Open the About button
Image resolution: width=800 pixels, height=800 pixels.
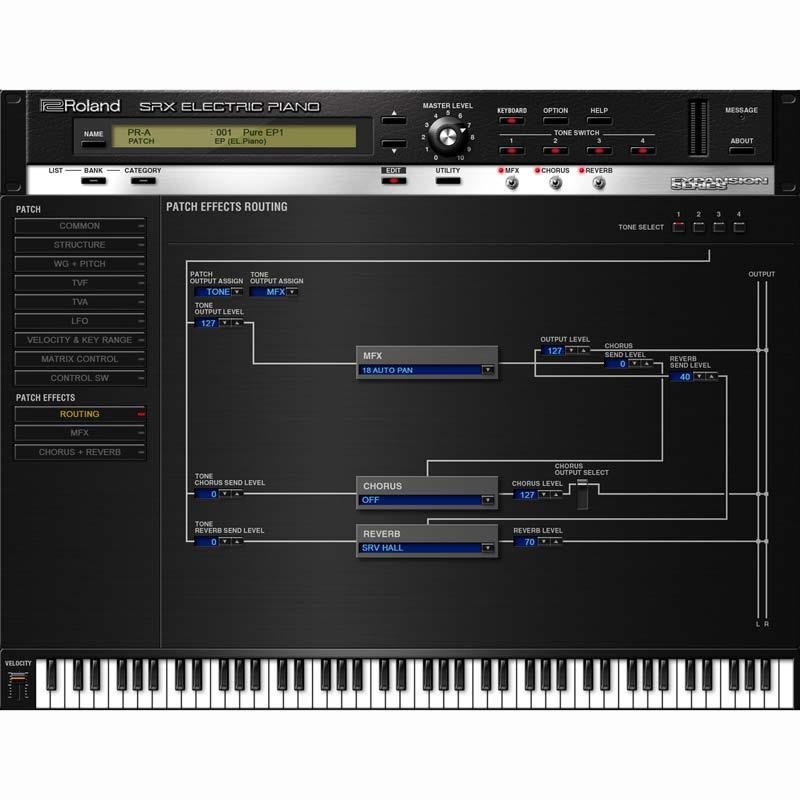[741, 151]
